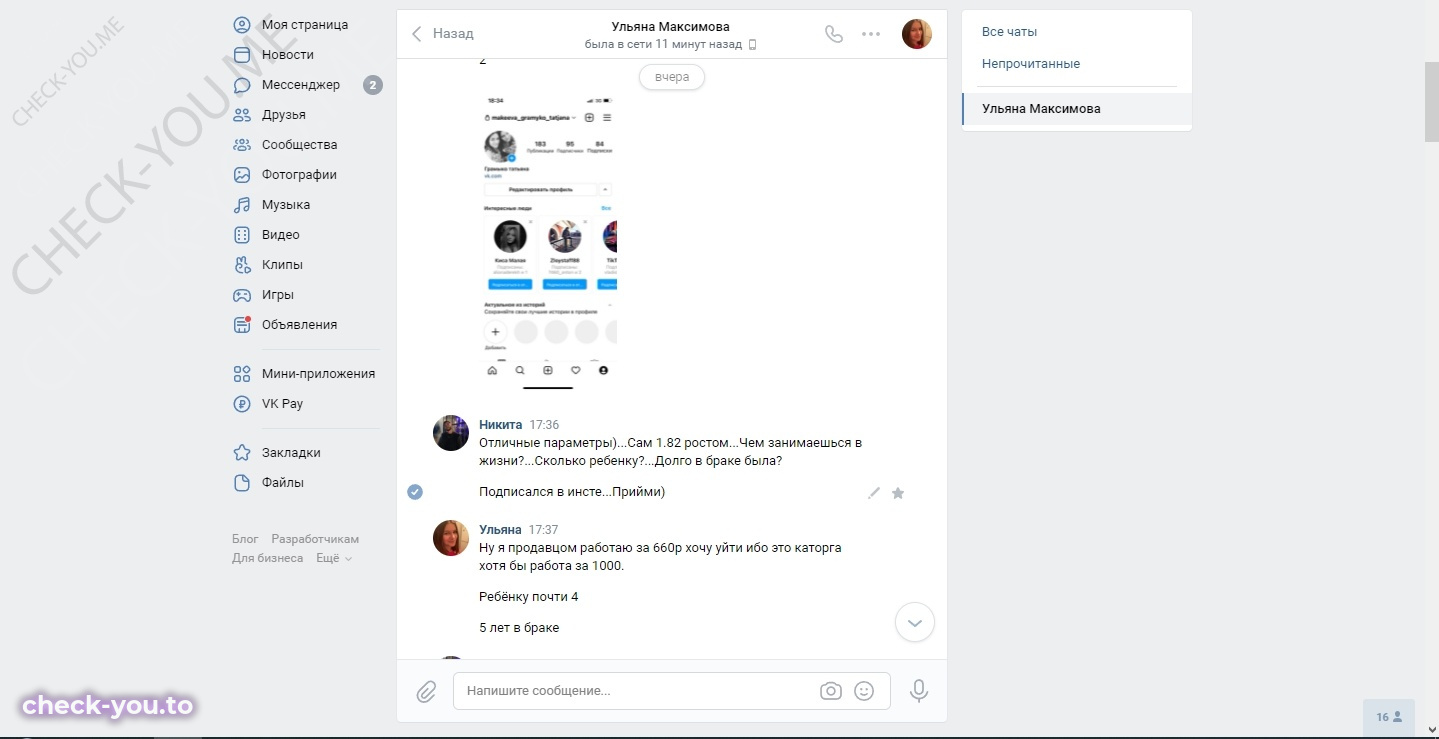Open the 'Разработчикам' footer link

coord(315,539)
